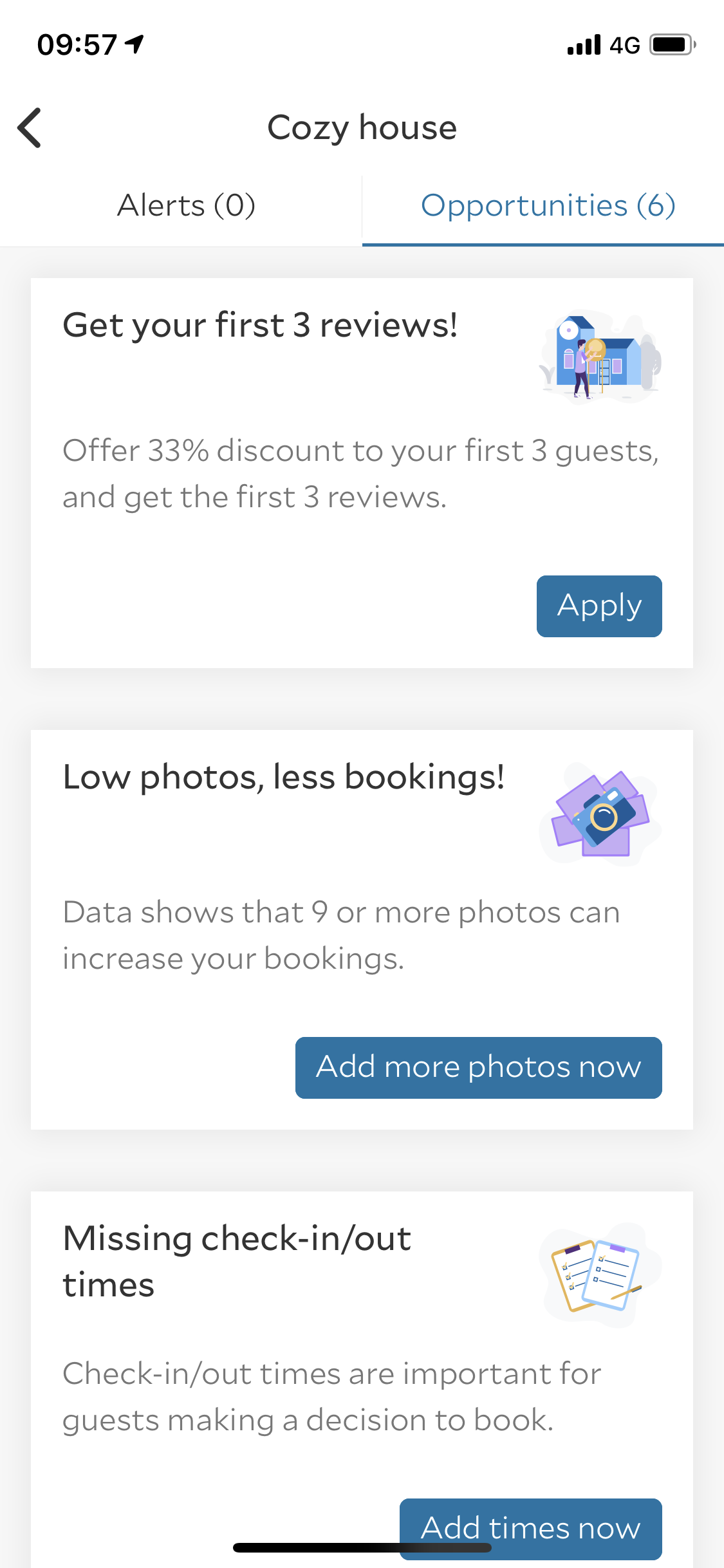Tap the house illustration on reviews card

click(x=600, y=357)
